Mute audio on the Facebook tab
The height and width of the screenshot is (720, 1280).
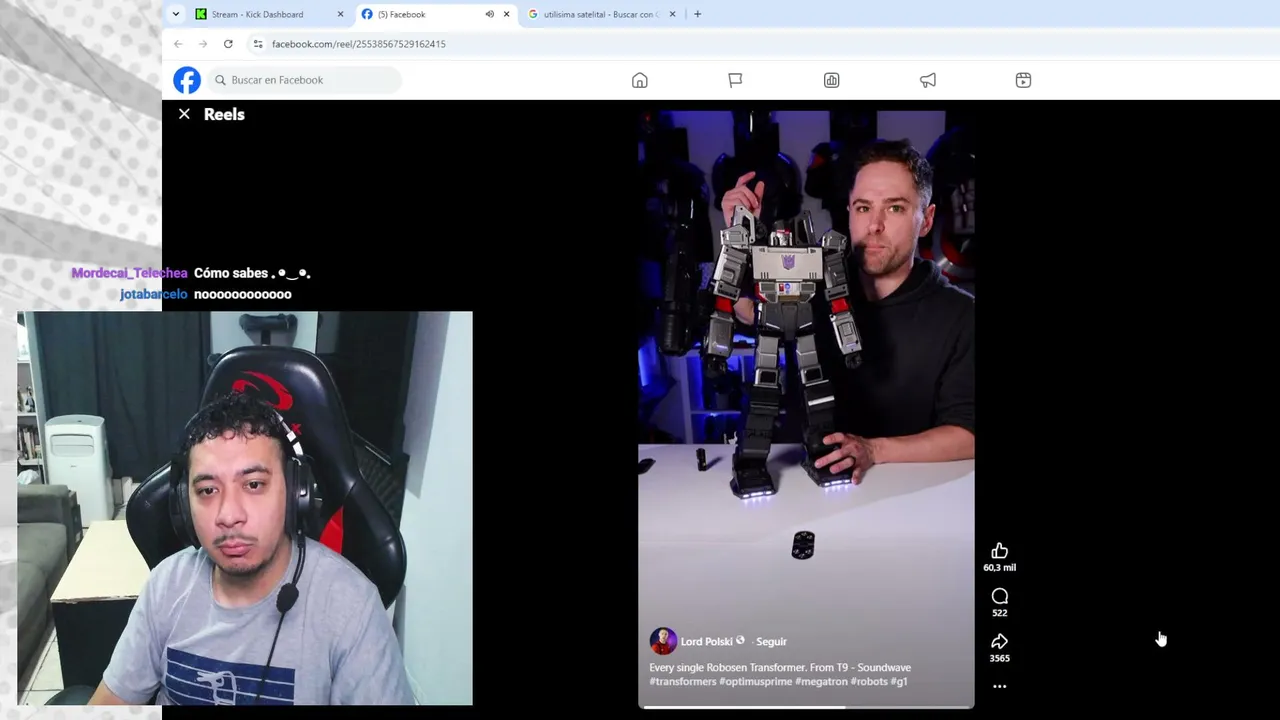(489, 14)
